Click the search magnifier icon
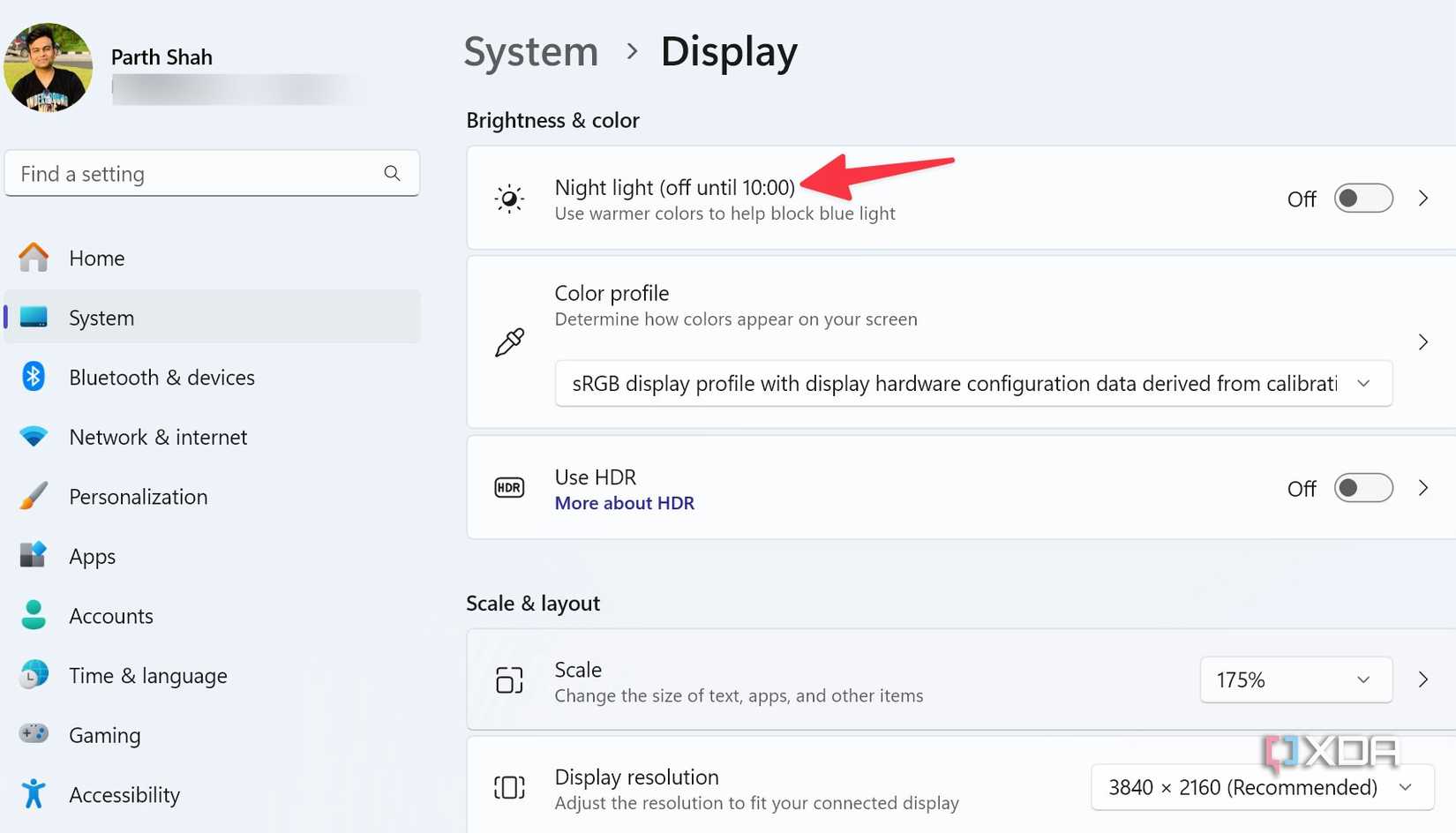 [392, 173]
